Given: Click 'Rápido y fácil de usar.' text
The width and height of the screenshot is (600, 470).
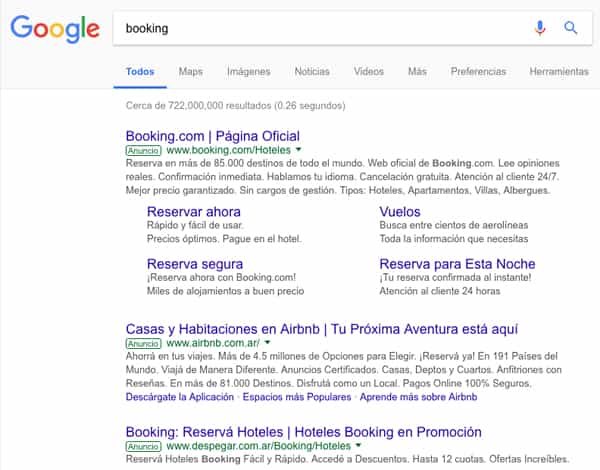Looking at the screenshot, I should [195, 225].
